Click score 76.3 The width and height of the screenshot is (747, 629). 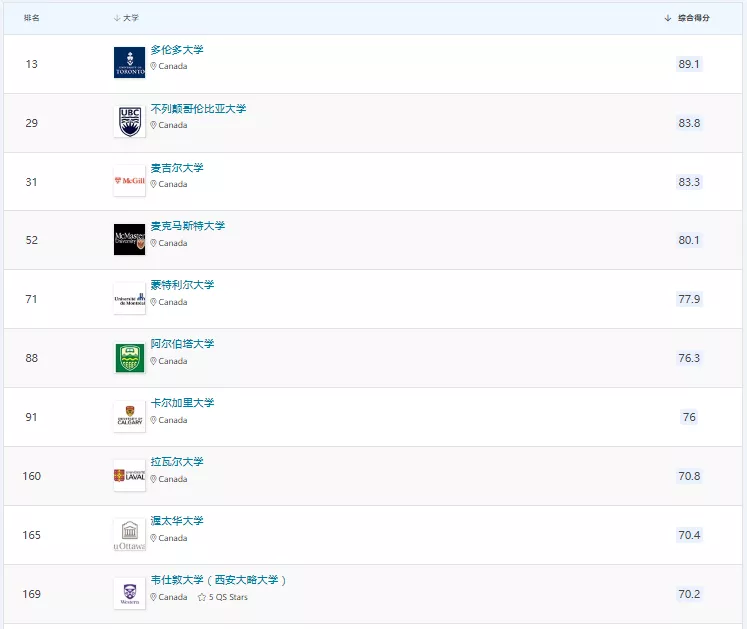pyautogui.click(x=689, y=358)
